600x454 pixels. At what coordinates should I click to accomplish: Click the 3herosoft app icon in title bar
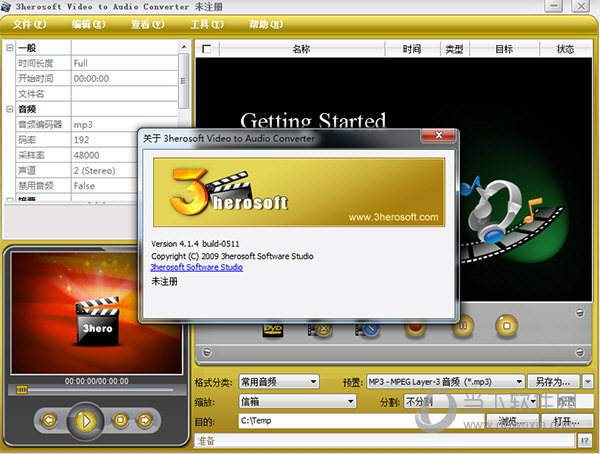[x=6, y=7]
